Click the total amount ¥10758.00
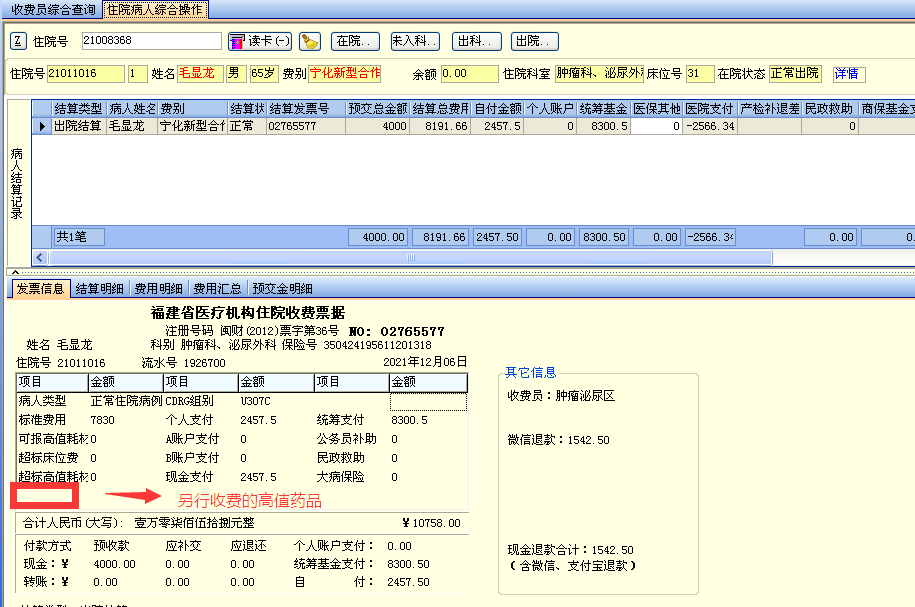The width and height of the screenshot is (915, 607). (x=431, y=523)
